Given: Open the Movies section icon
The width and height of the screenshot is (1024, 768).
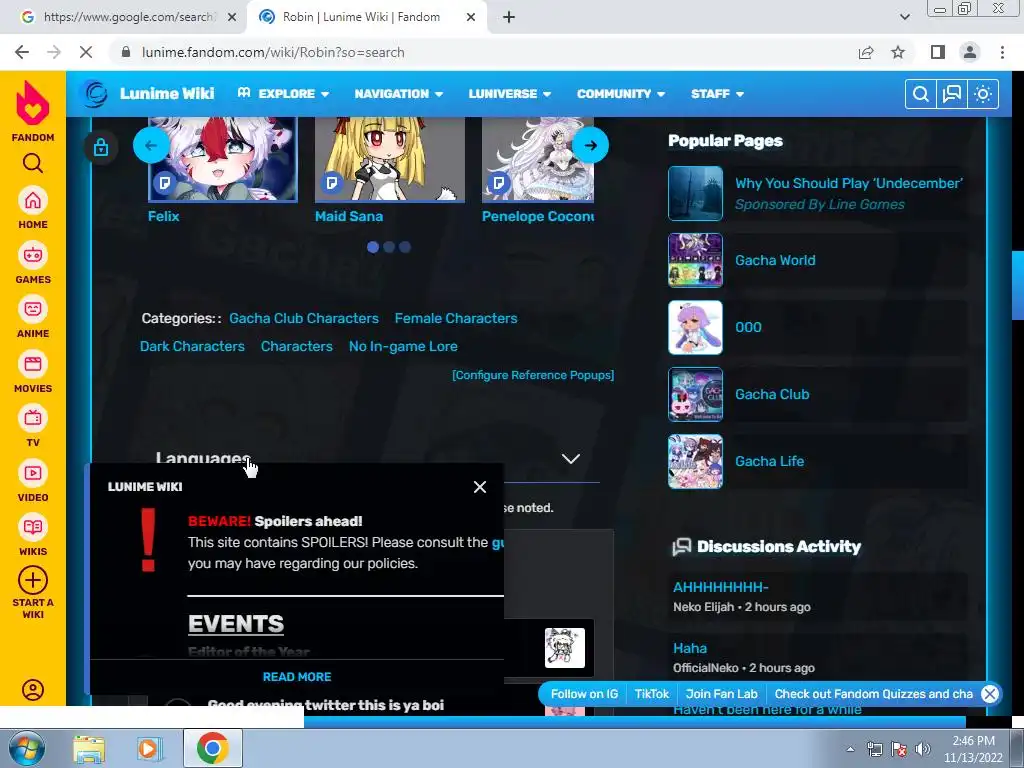Looking at the screenshot, I should 33,364.
